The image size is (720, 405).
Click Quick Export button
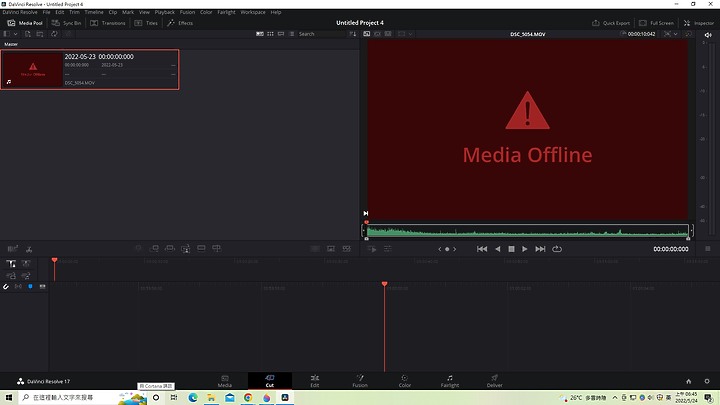pos(611,23)
